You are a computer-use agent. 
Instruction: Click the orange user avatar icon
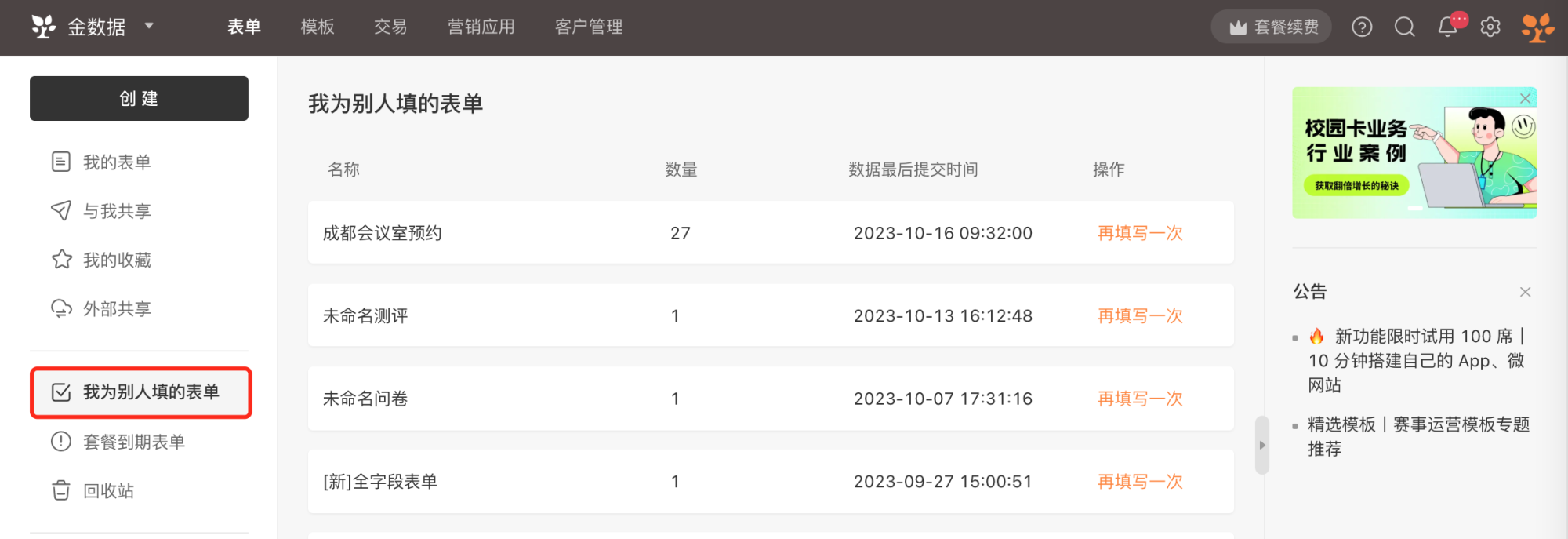[1537, 27]
